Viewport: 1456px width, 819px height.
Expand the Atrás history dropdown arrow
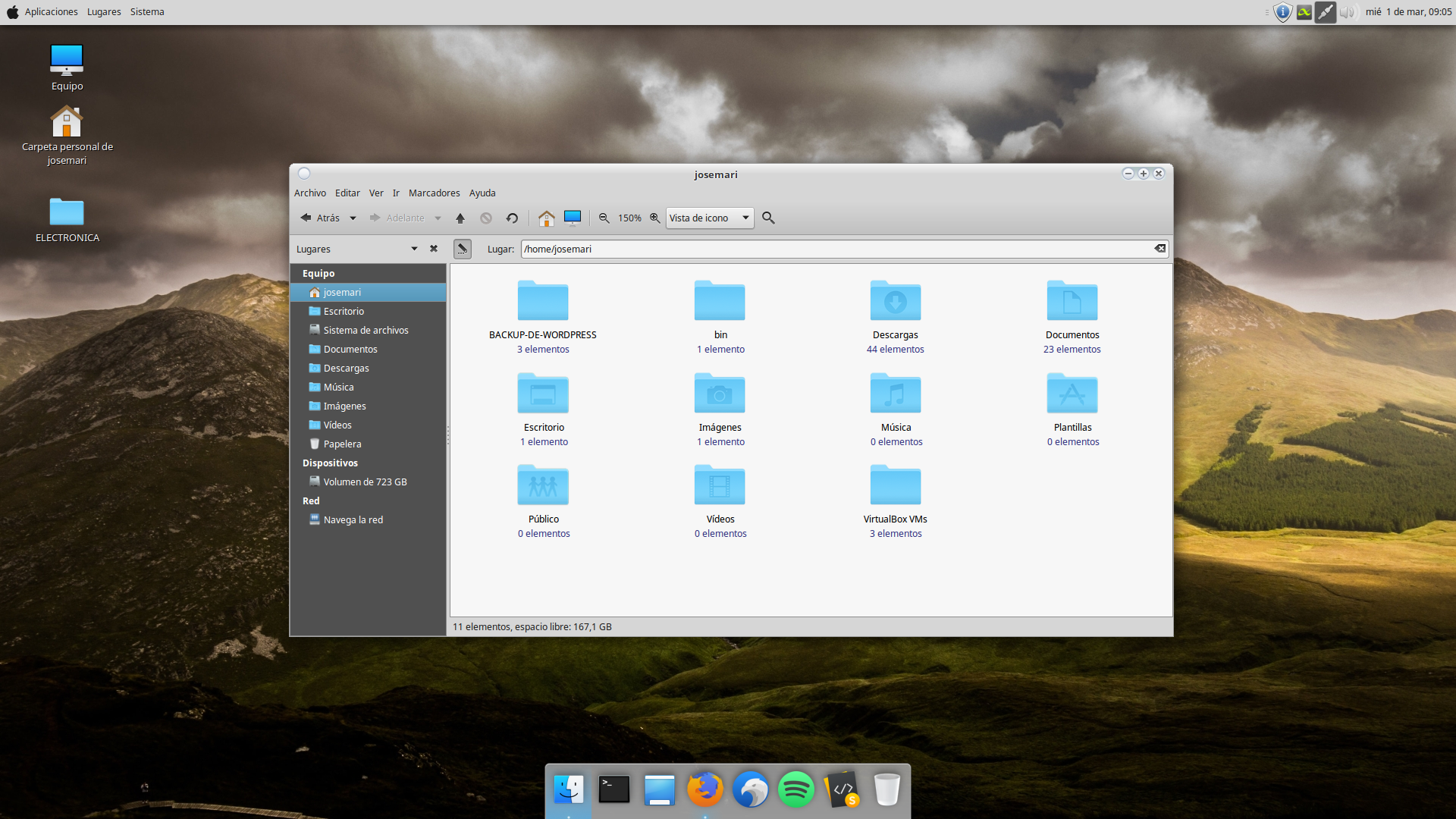click(x=353, y=218)
